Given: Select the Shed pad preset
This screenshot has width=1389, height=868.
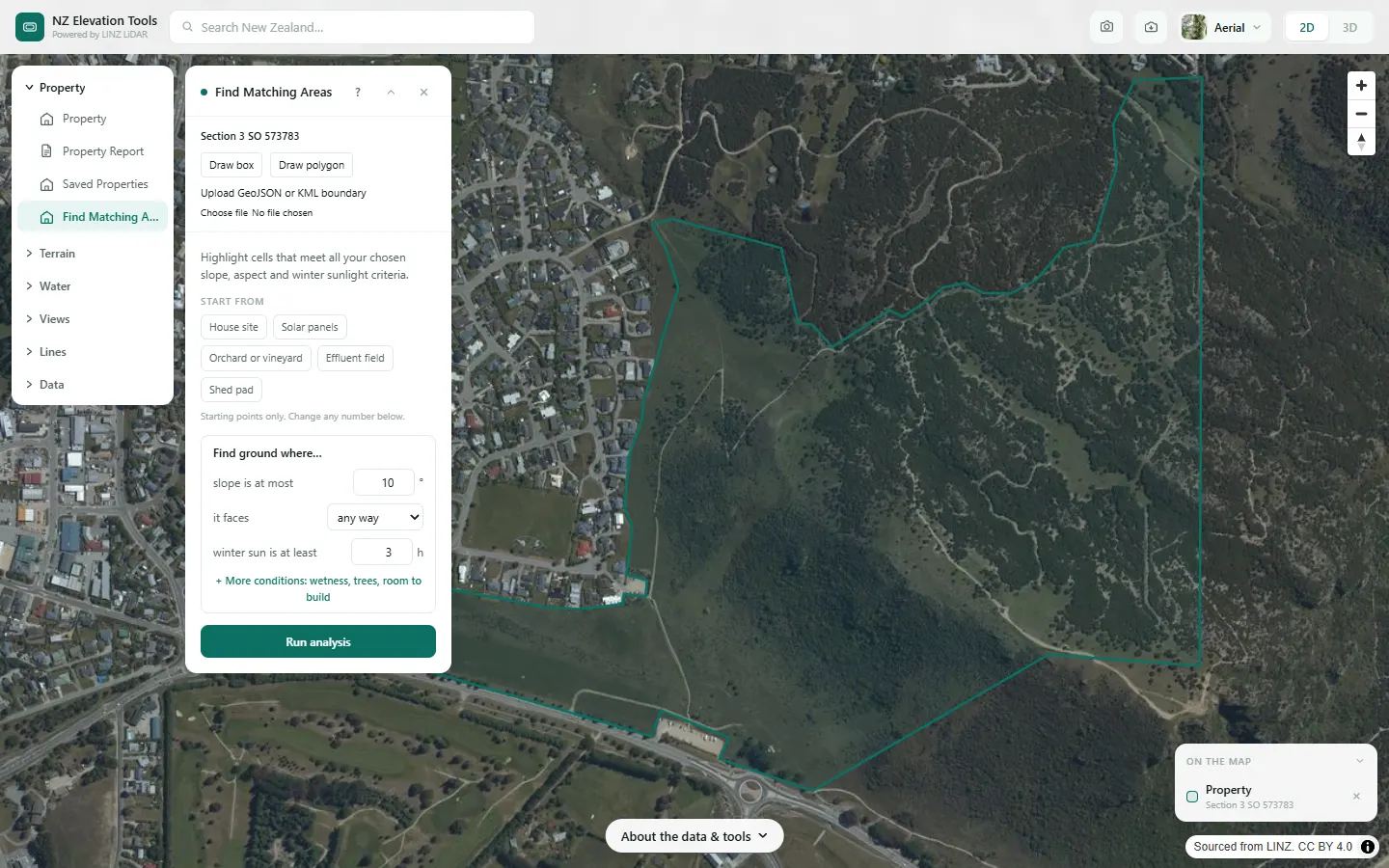Looking at the screenshot, I should point(231,390).
